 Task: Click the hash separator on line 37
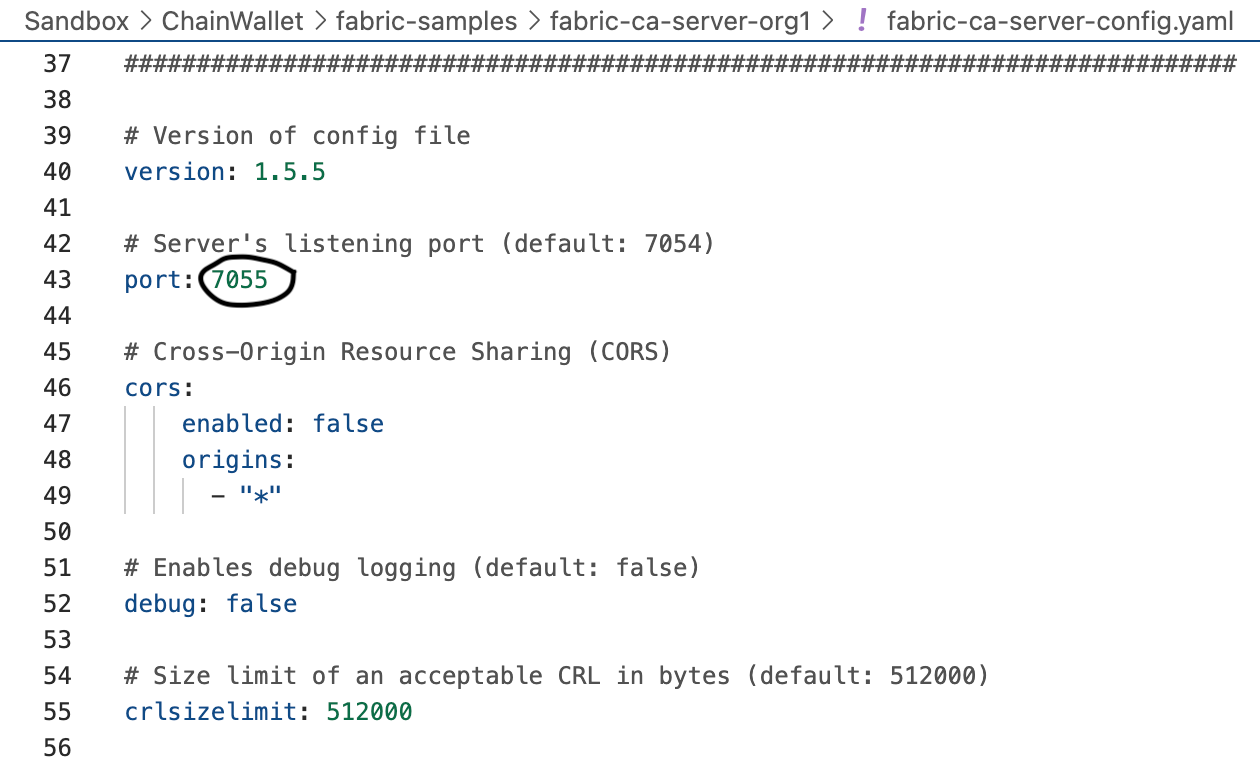(680, 64)
